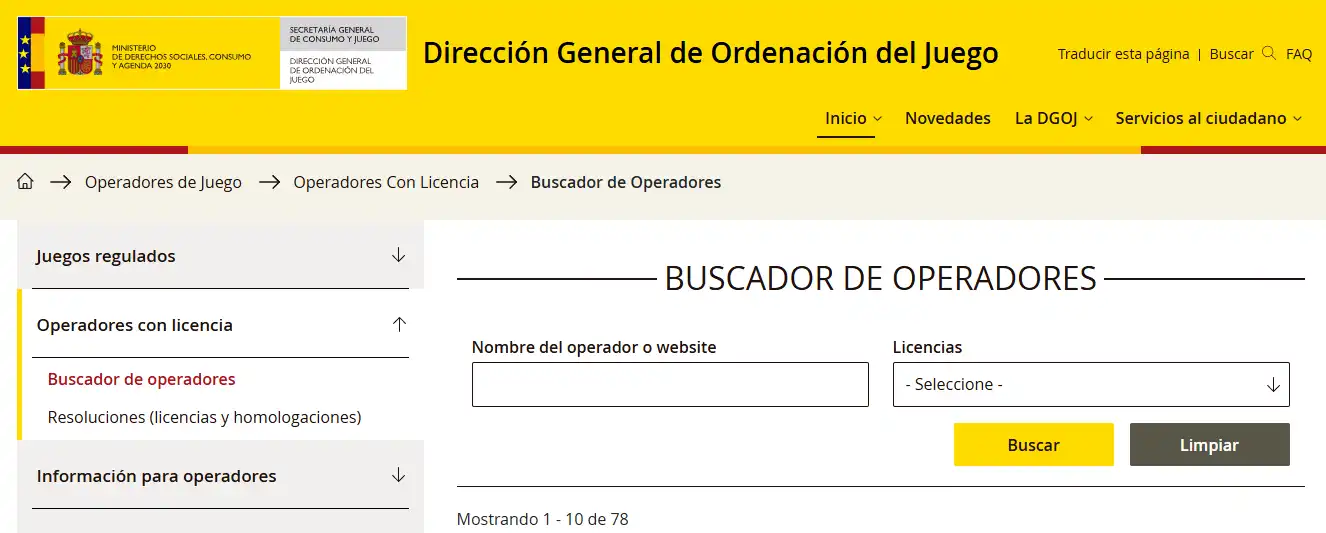The width and height of the screenshot is (1326, 533).
Task: Click the Buscar link in header
Action: click(x=1231, y=54)
